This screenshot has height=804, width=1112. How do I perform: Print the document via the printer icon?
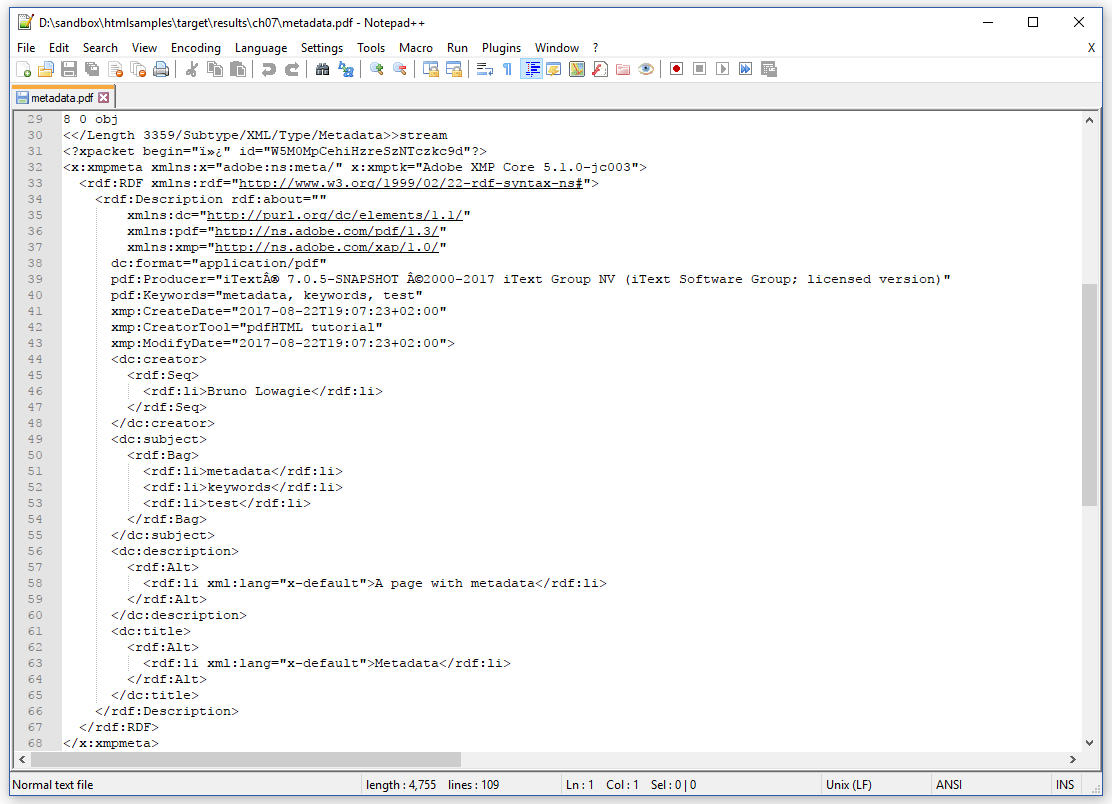coord(160,68)
